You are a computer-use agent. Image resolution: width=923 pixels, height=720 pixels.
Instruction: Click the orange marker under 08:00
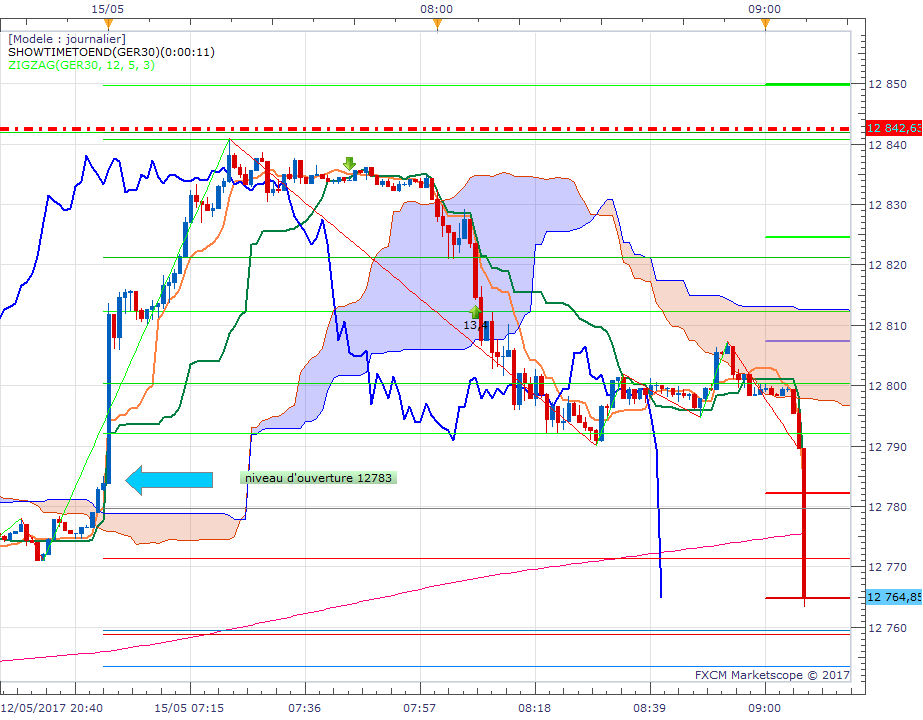coord(437,24)
